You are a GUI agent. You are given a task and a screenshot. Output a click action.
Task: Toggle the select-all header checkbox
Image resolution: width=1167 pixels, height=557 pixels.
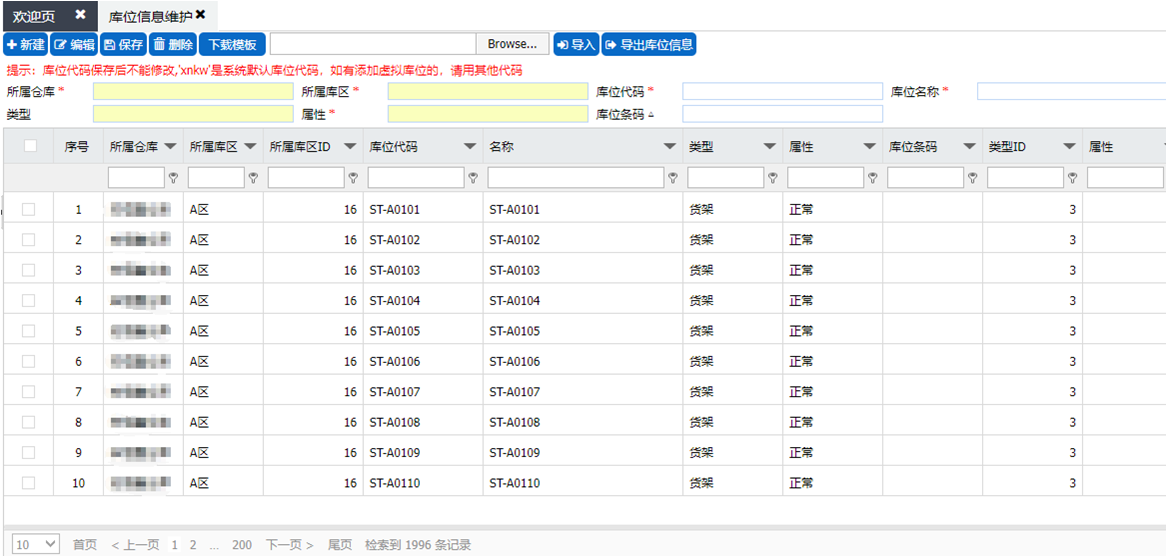pos(30,146)
